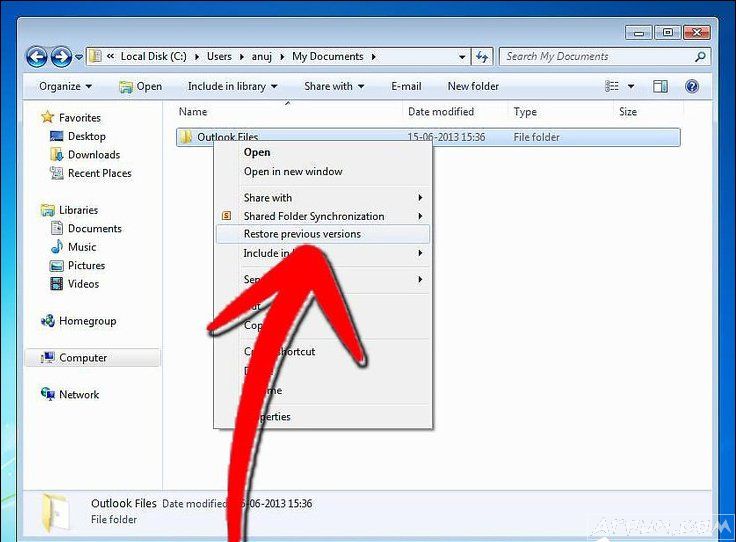Expand Shared Folder Synchronization submenu
Screen dimensions: 736x542
click(x=420, y=216)
